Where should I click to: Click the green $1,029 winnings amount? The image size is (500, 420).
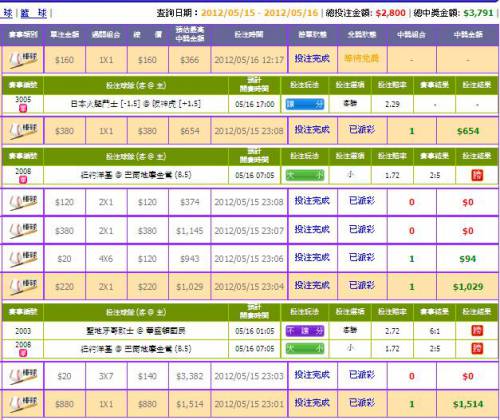click(468, 287)
